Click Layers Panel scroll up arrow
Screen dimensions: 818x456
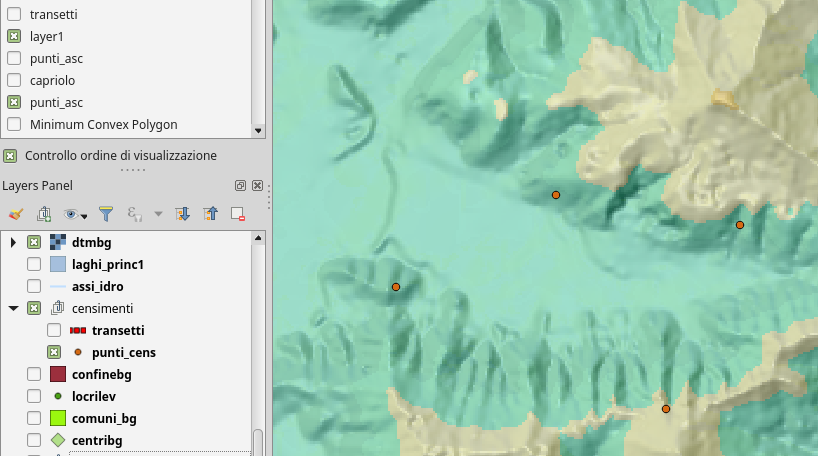tap(258, 238)
